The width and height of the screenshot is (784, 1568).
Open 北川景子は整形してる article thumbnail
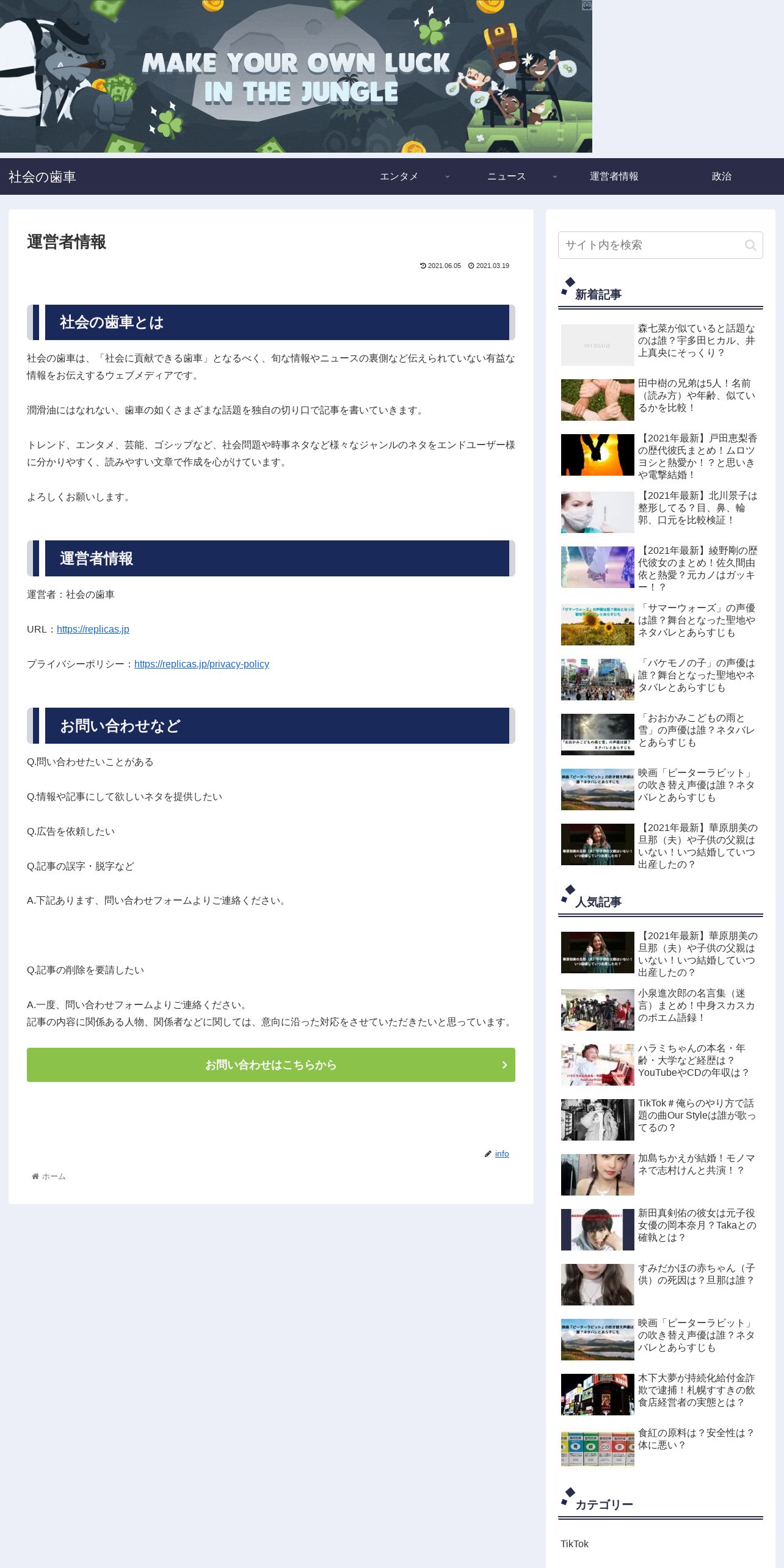(x=597, y=512)
